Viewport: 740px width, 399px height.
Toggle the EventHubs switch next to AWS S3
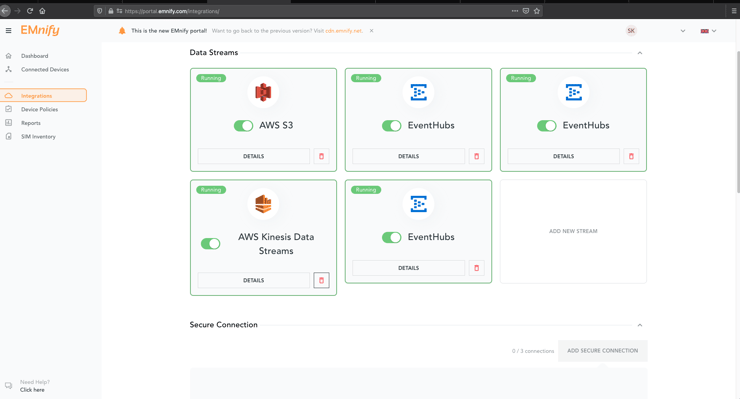[x=392, y=126]
